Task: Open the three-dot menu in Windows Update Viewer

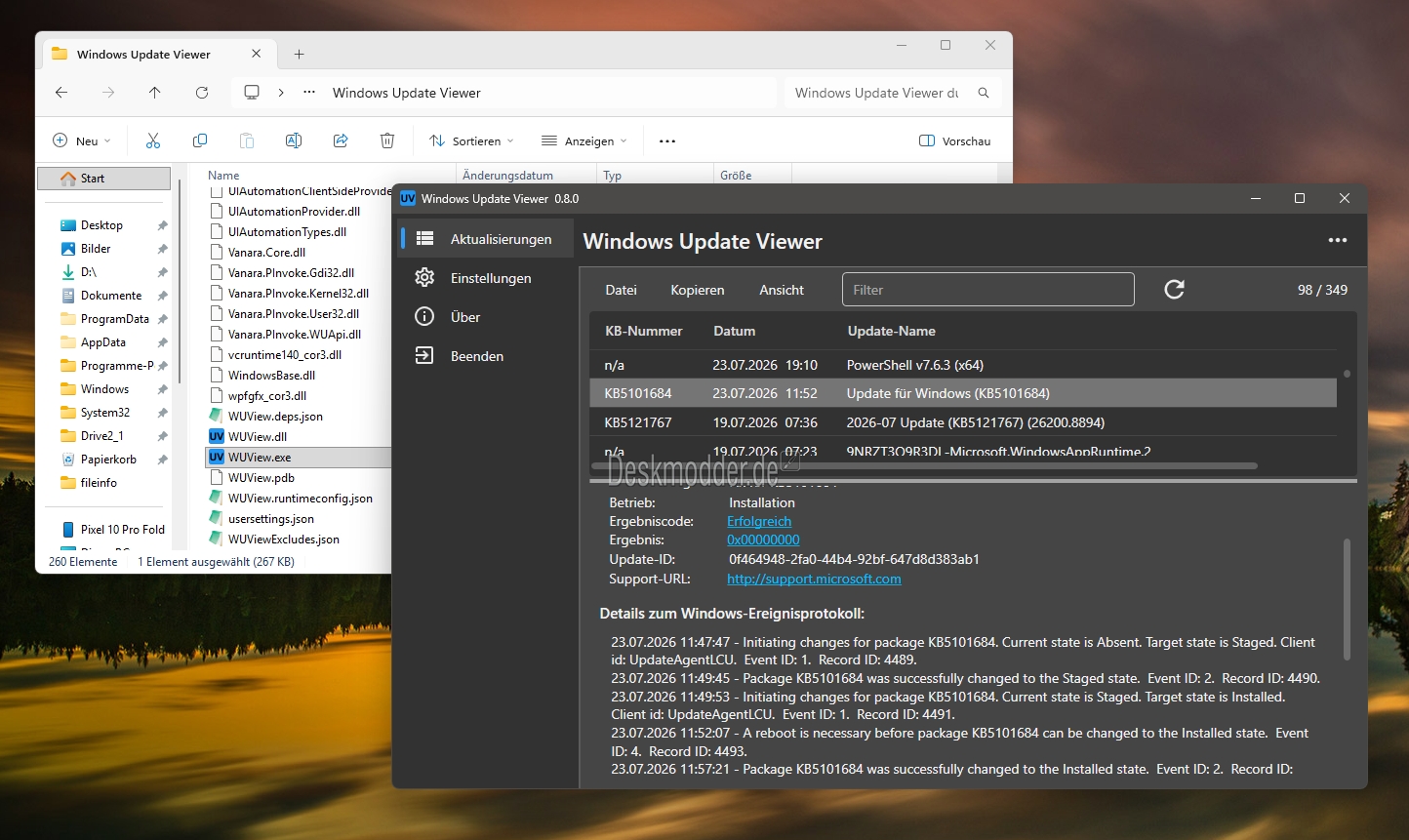Action: pos(1337,241)
